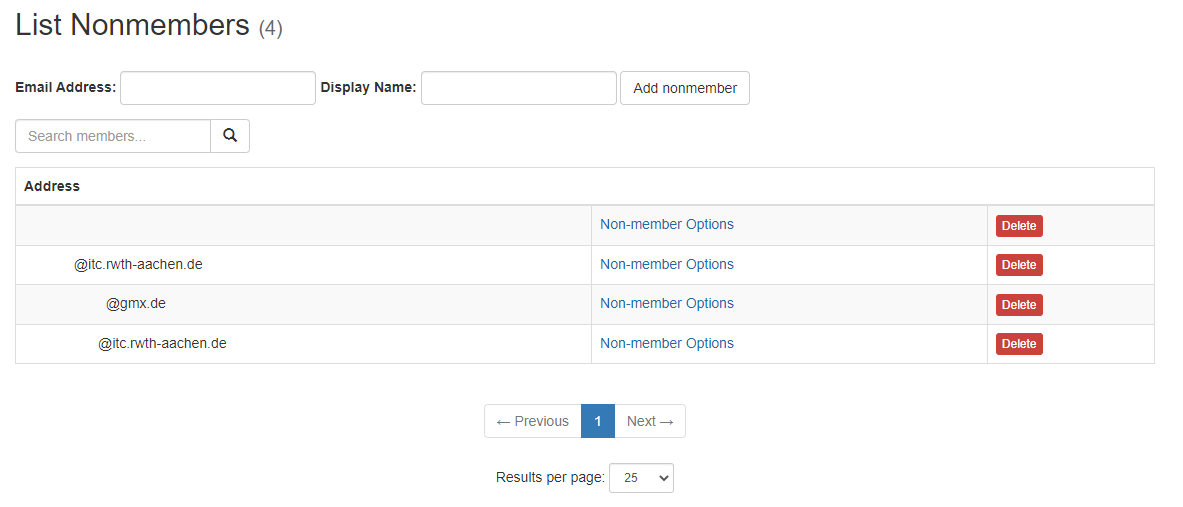The height and width of the screenshot is (507, 1183).
Task: Go to the Next page
Action: (650, 421)
